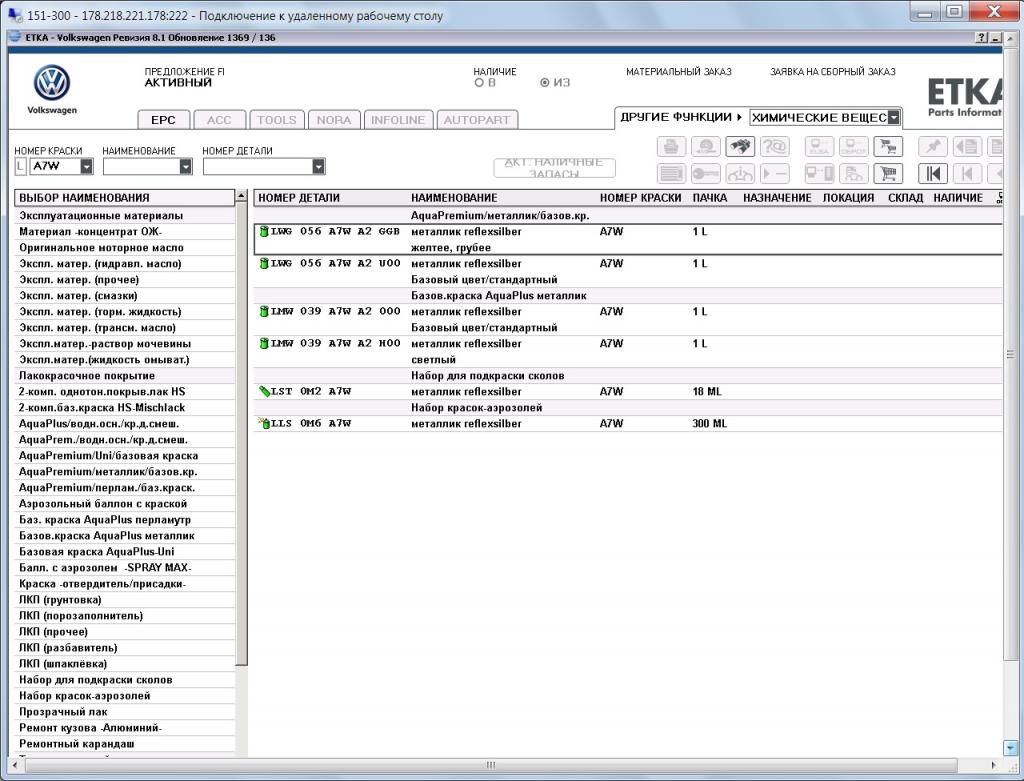Image resolution: width=1024 pixels, height=781 pixels.
Task: Select 'Прозрачный лак' item
Action: tap(124, 712)
